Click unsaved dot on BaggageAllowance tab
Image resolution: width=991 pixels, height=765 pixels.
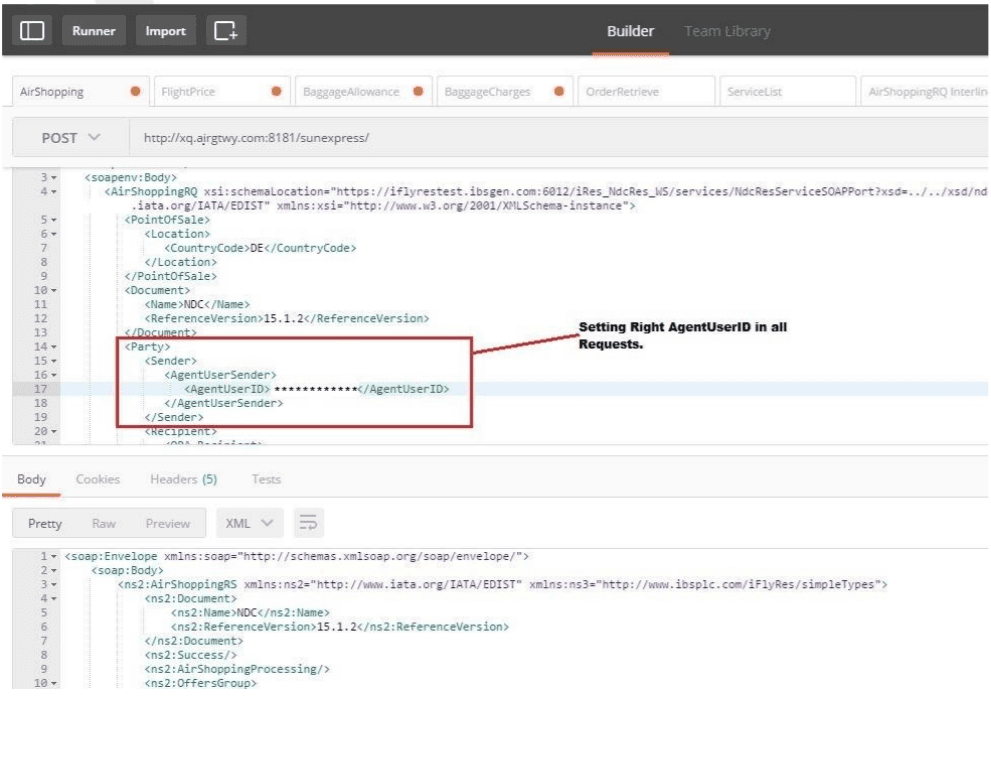coord(418,91)
